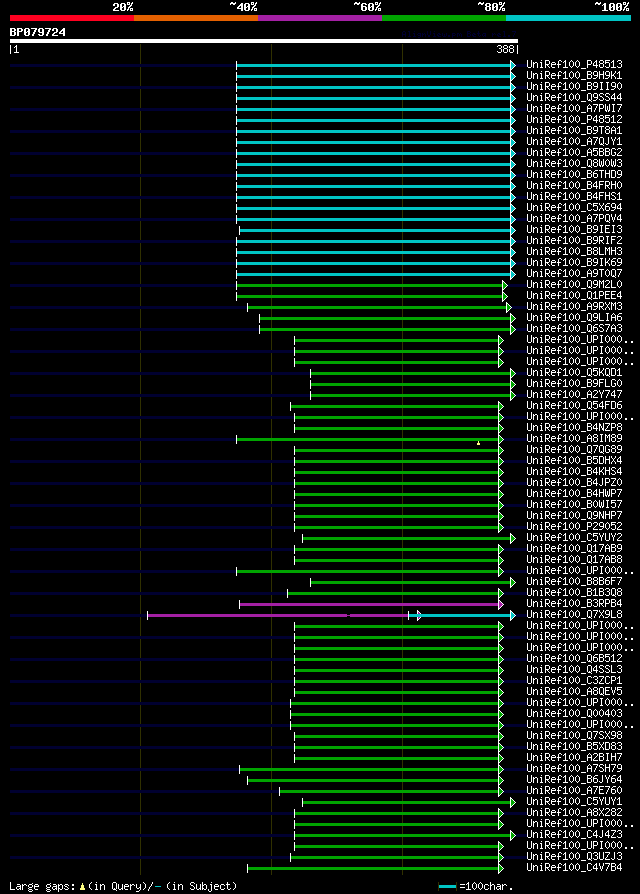This screenshot has height=894, width=640.
Task: Select hit label UniRef100_B9IEI3
Action: (574, 229)
